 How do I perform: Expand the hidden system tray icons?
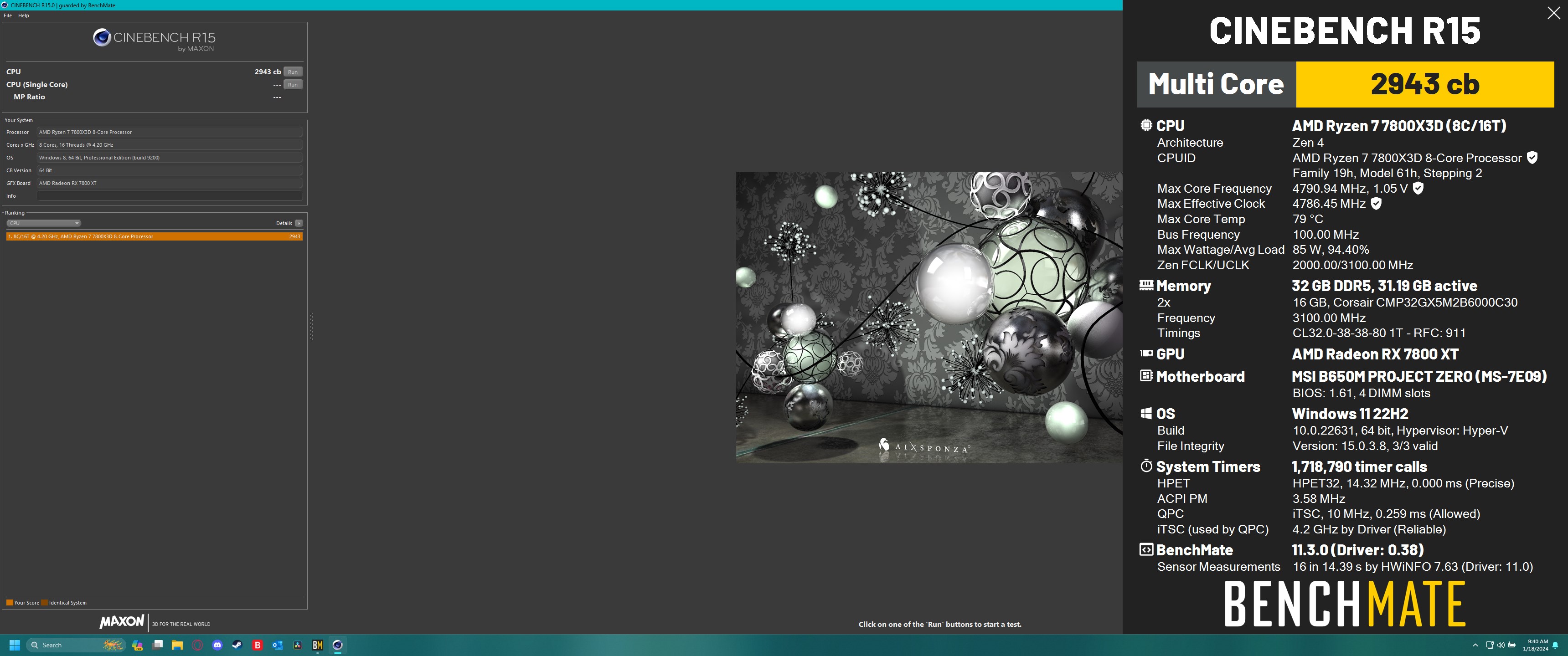point(1475,645)
